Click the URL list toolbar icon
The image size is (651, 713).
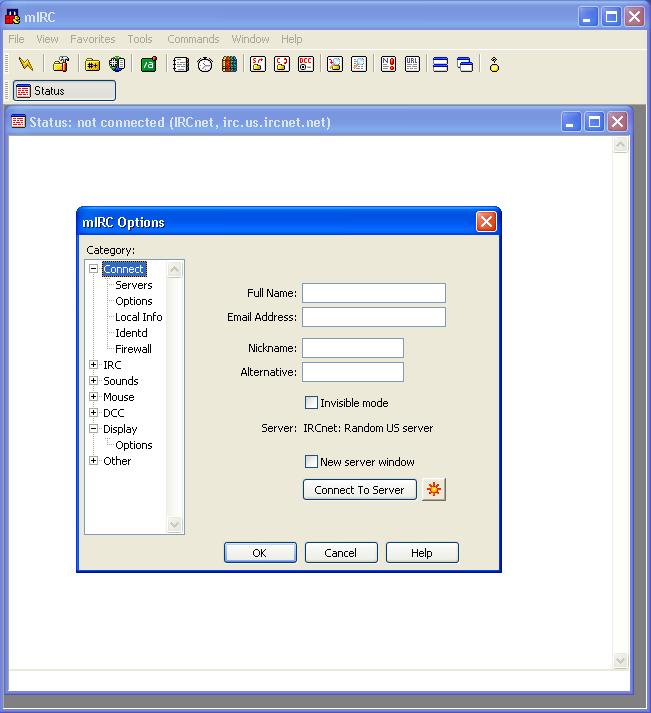[413, 65]
